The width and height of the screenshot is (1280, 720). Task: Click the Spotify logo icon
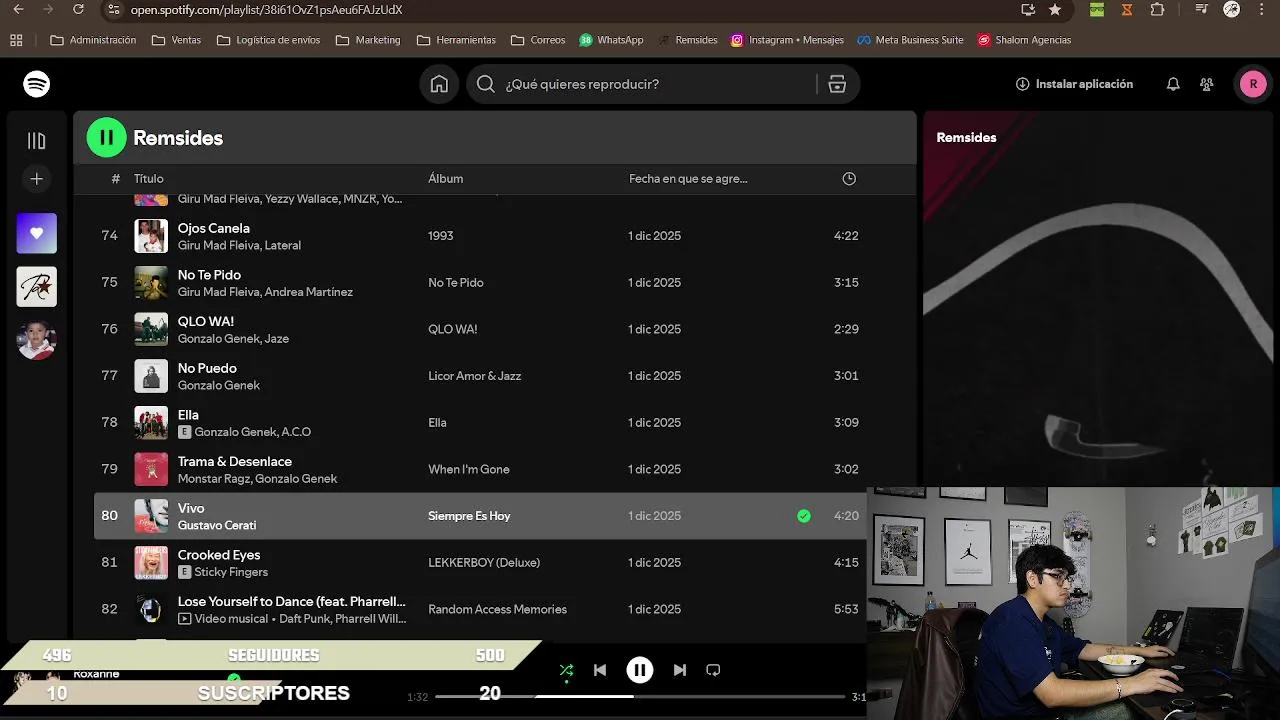pos(37,84)
